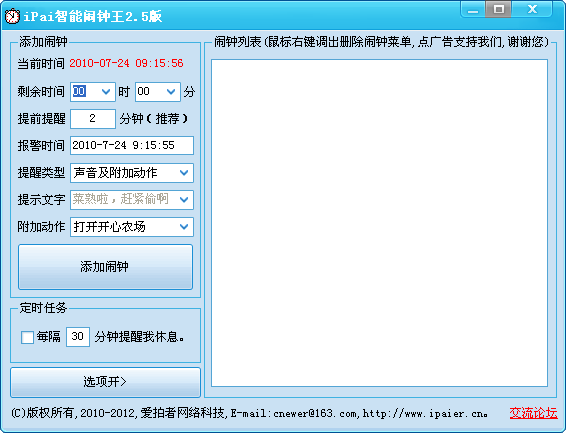Screen dimensions: 566x433
Task: Click the selected 00 hours text field
Action: click(x=85, y=92)
